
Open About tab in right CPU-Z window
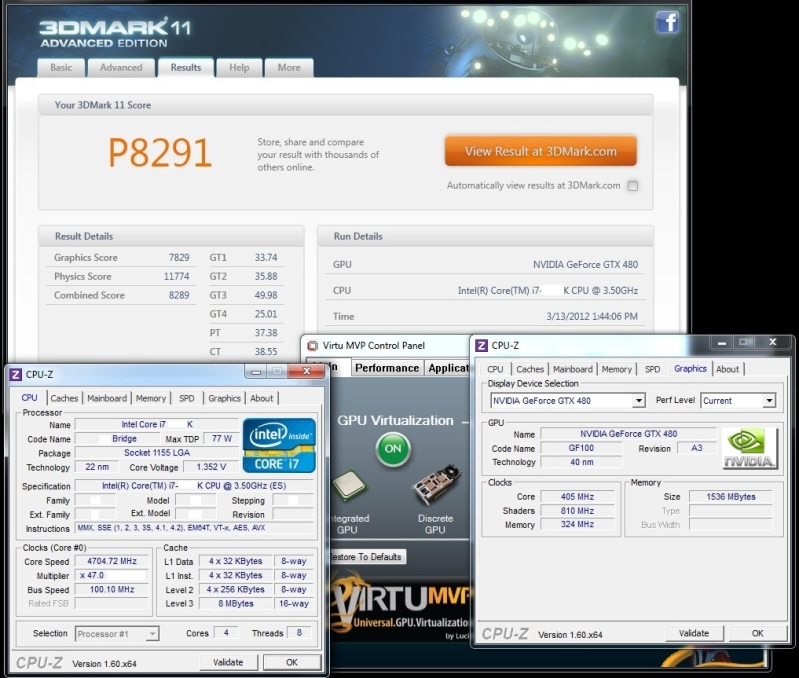[727, 369]
